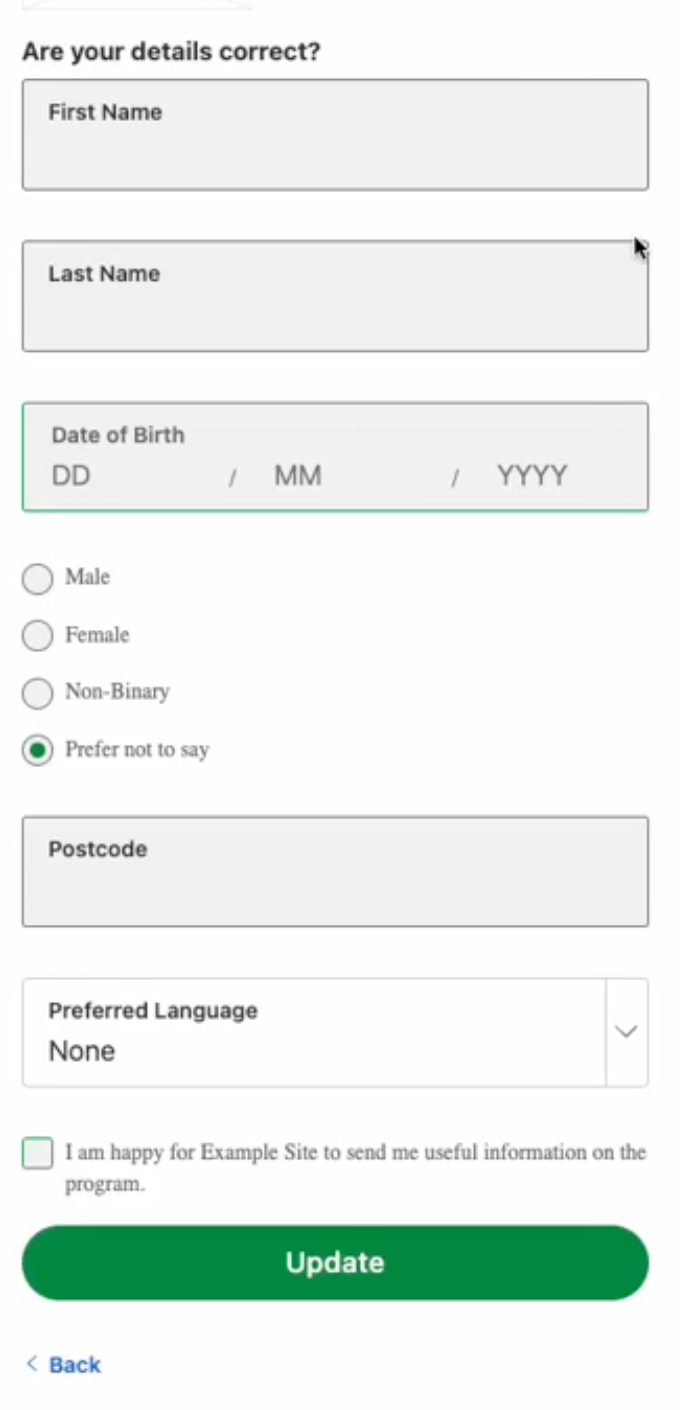Click the None value in Preferred Language
This screenshot has height=1410, width=680.
click(x=82, y=1051)
